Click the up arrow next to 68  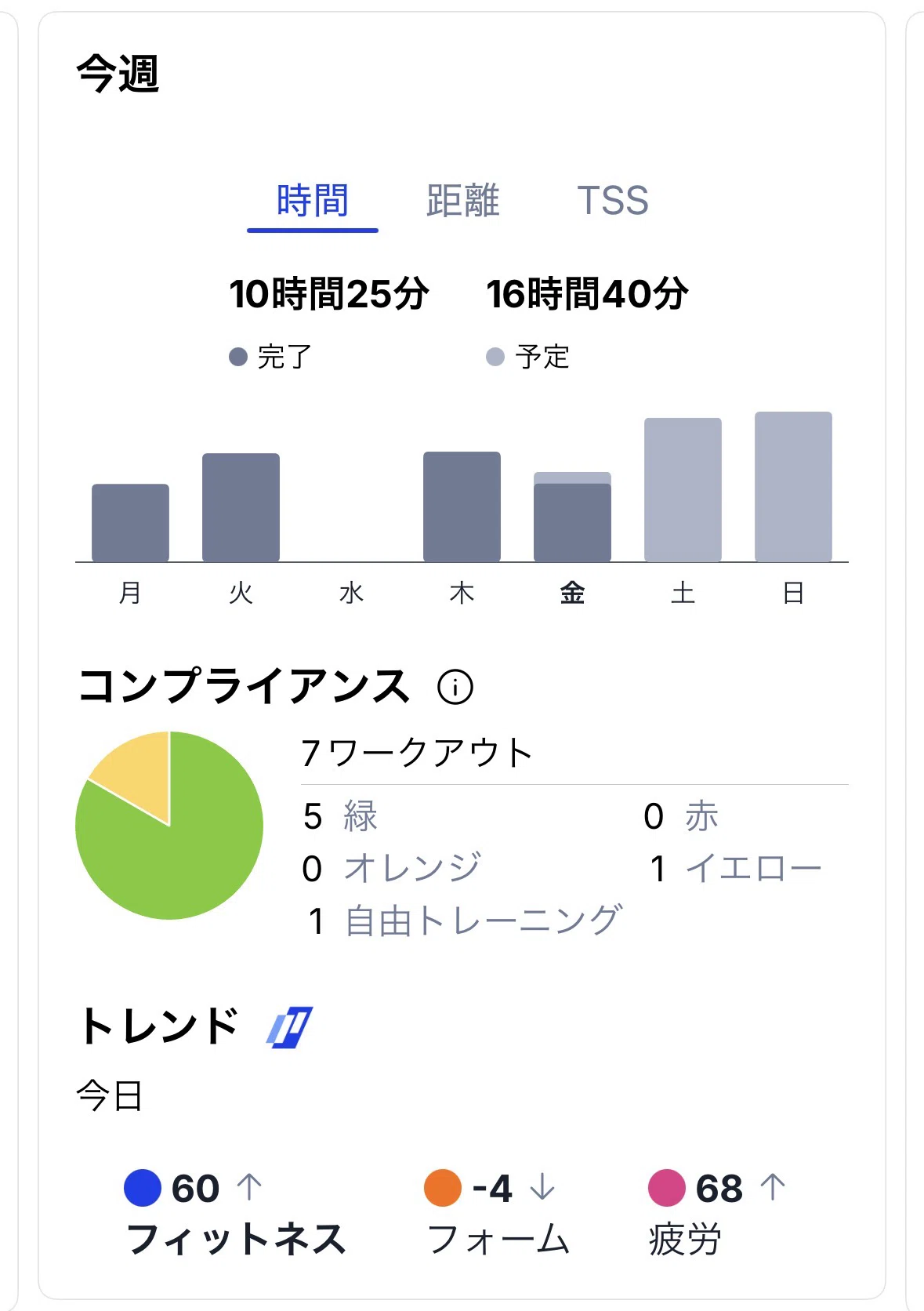pyautogui.click(x=773, y=1187)
